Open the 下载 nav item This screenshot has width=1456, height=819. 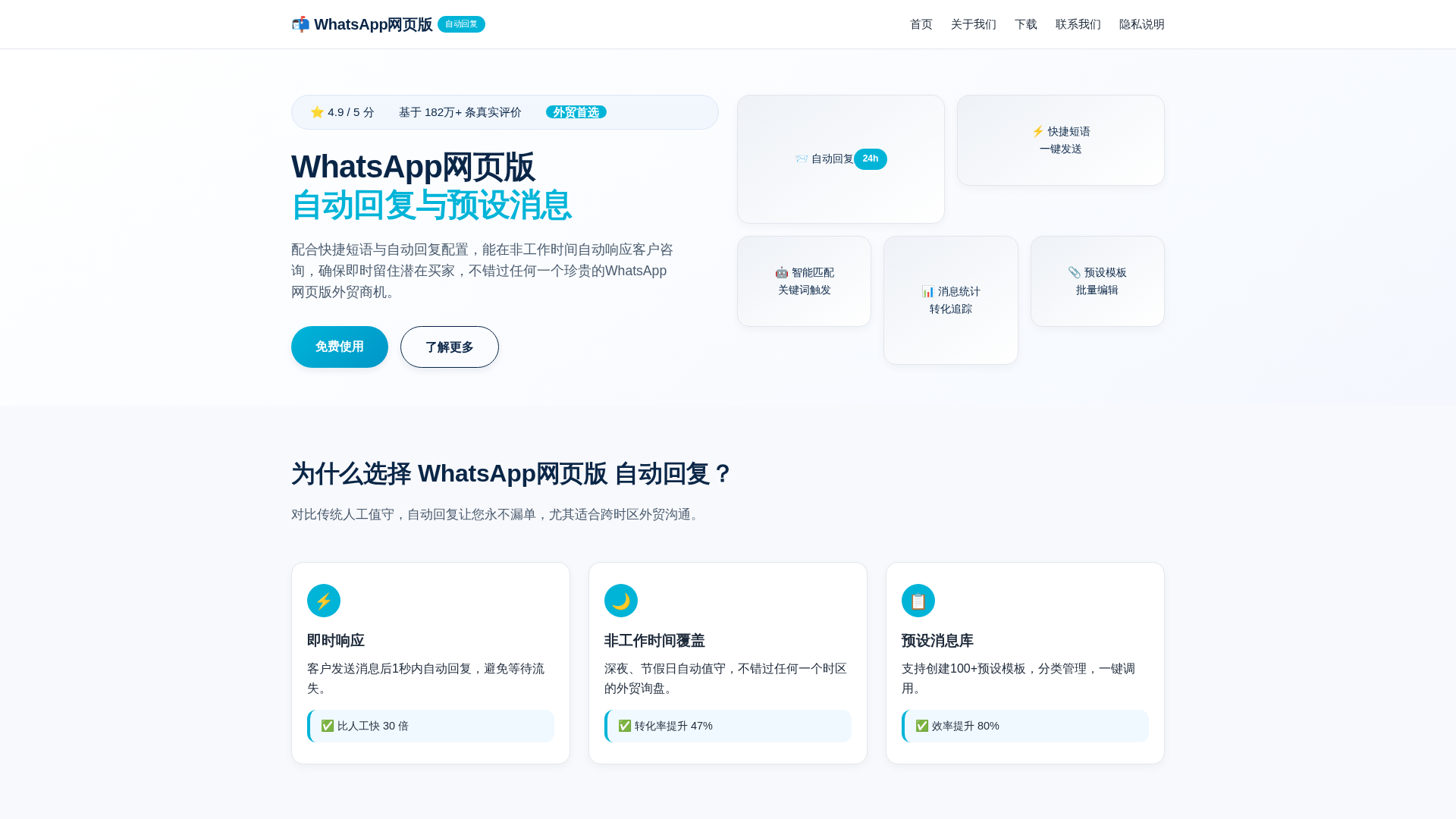point(1026,24)
